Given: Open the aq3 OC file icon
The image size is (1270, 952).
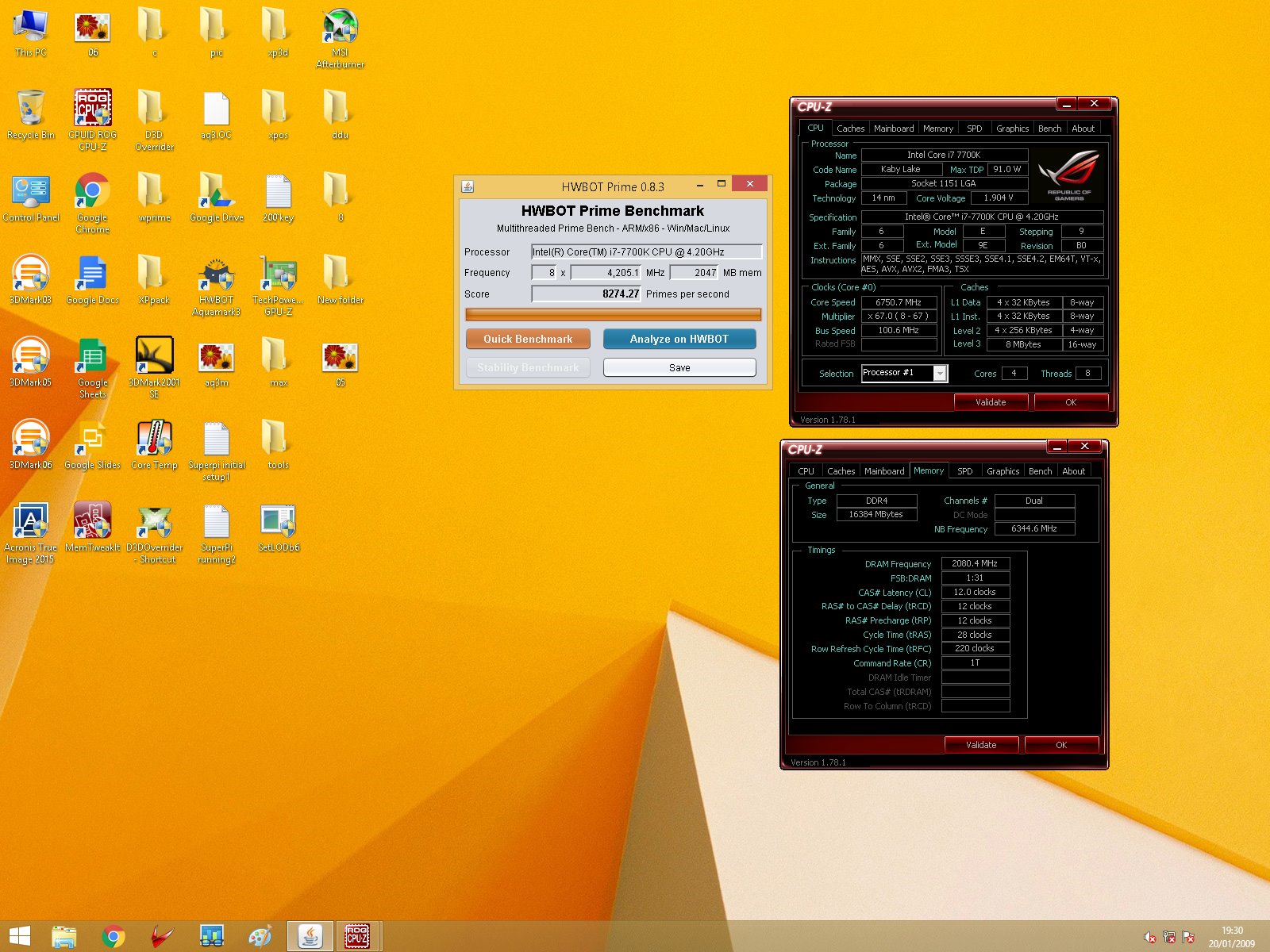Looking at the screenshot, I should 217,115.
